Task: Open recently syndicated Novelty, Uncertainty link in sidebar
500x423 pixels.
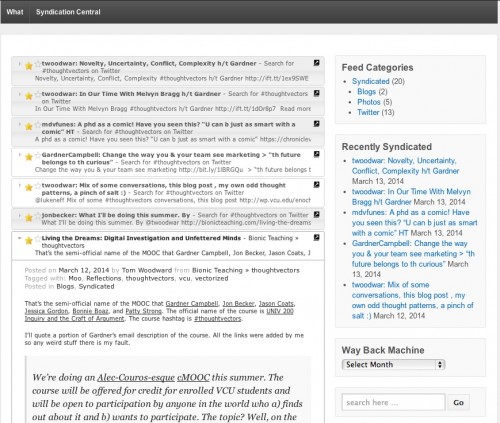Action: (405, 166)
